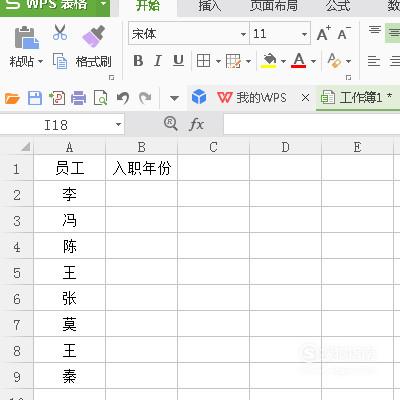Click the Print Preview icon
This screenshot has height=400, width=400.
(x=100, y=98)
